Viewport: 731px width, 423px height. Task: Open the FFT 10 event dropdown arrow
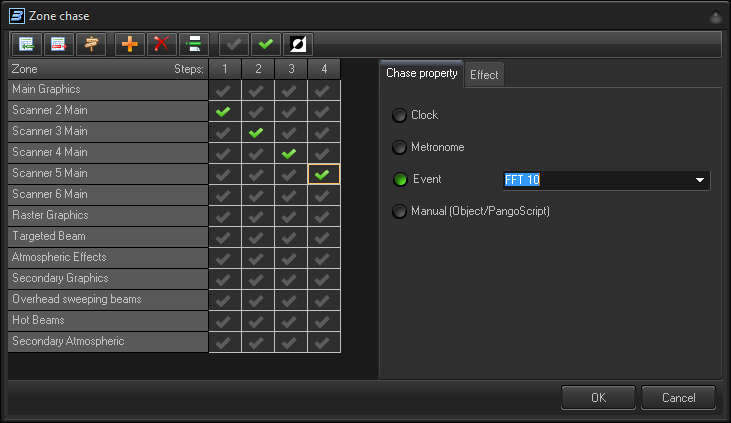pyautogui.click(x=699, y=180)
